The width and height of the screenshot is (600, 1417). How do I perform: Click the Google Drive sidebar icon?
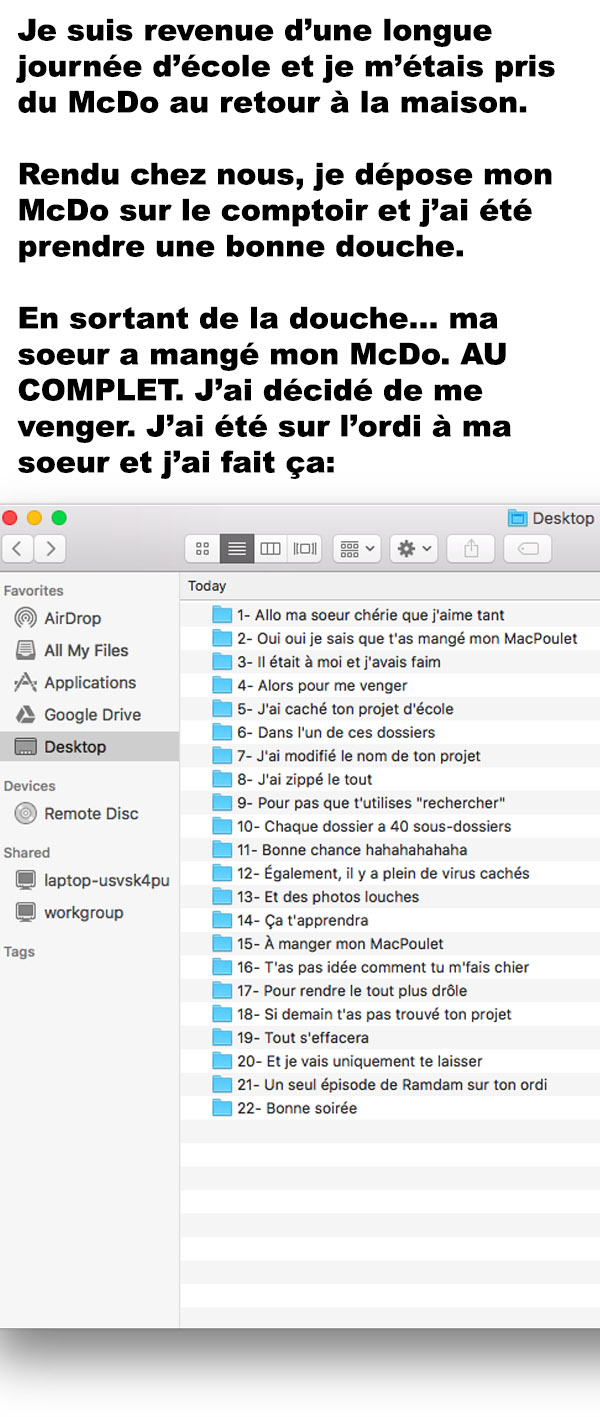coord(26,714)
